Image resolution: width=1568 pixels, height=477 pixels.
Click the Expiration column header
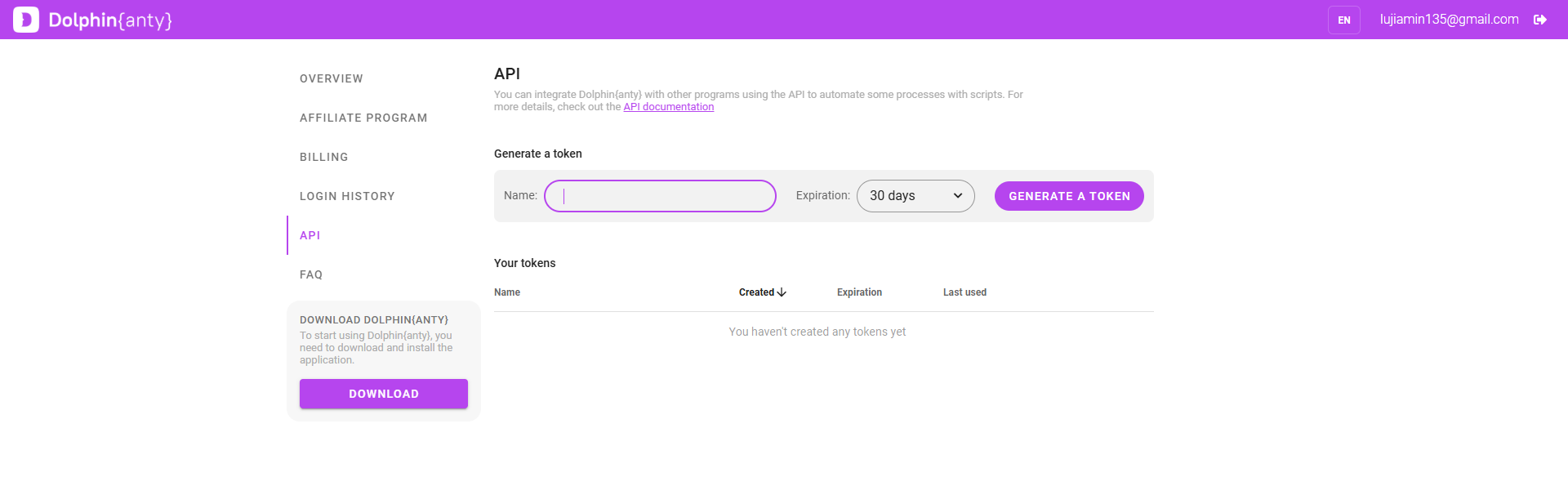point(859,292)
